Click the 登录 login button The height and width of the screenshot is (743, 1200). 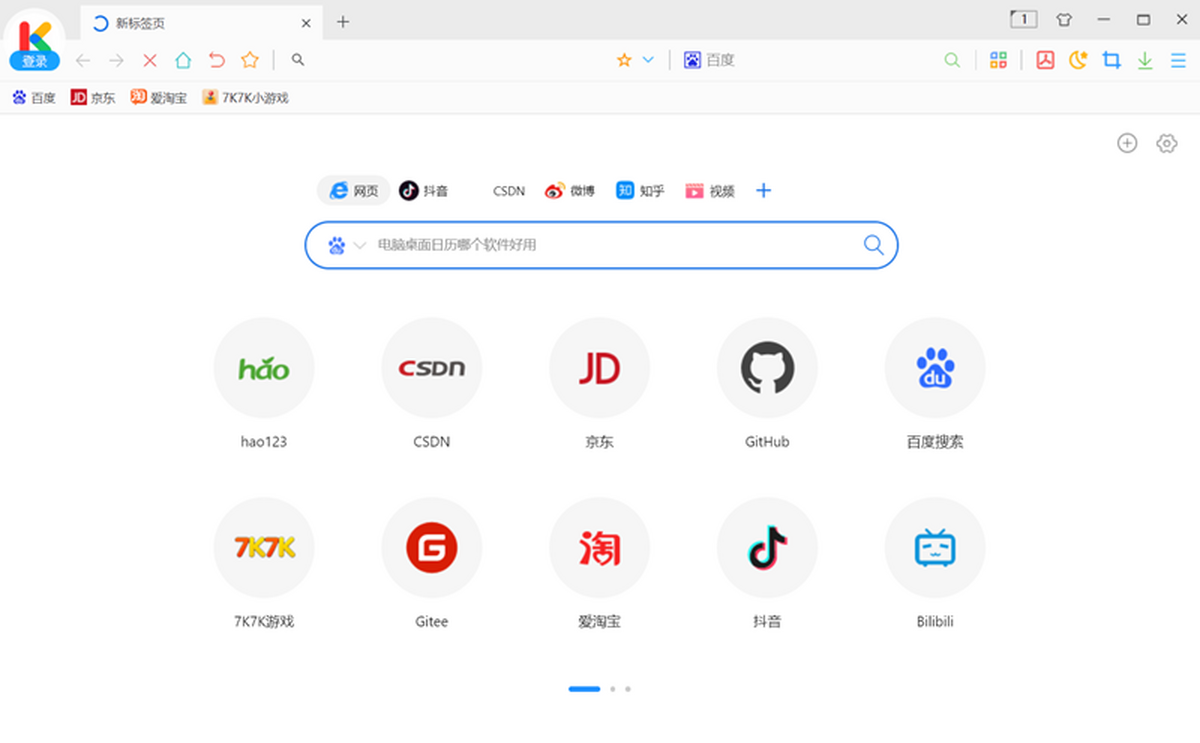pos(35,62)
